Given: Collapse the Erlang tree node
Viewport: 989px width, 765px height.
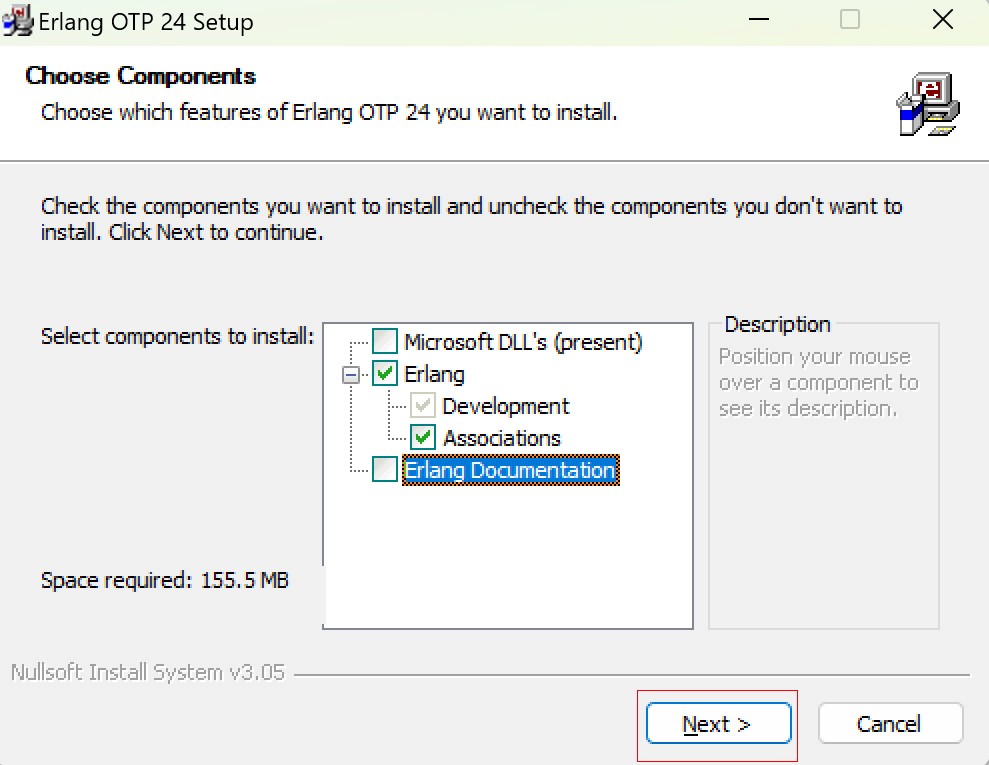Looking at the screenshot, I should coord(351,375).
